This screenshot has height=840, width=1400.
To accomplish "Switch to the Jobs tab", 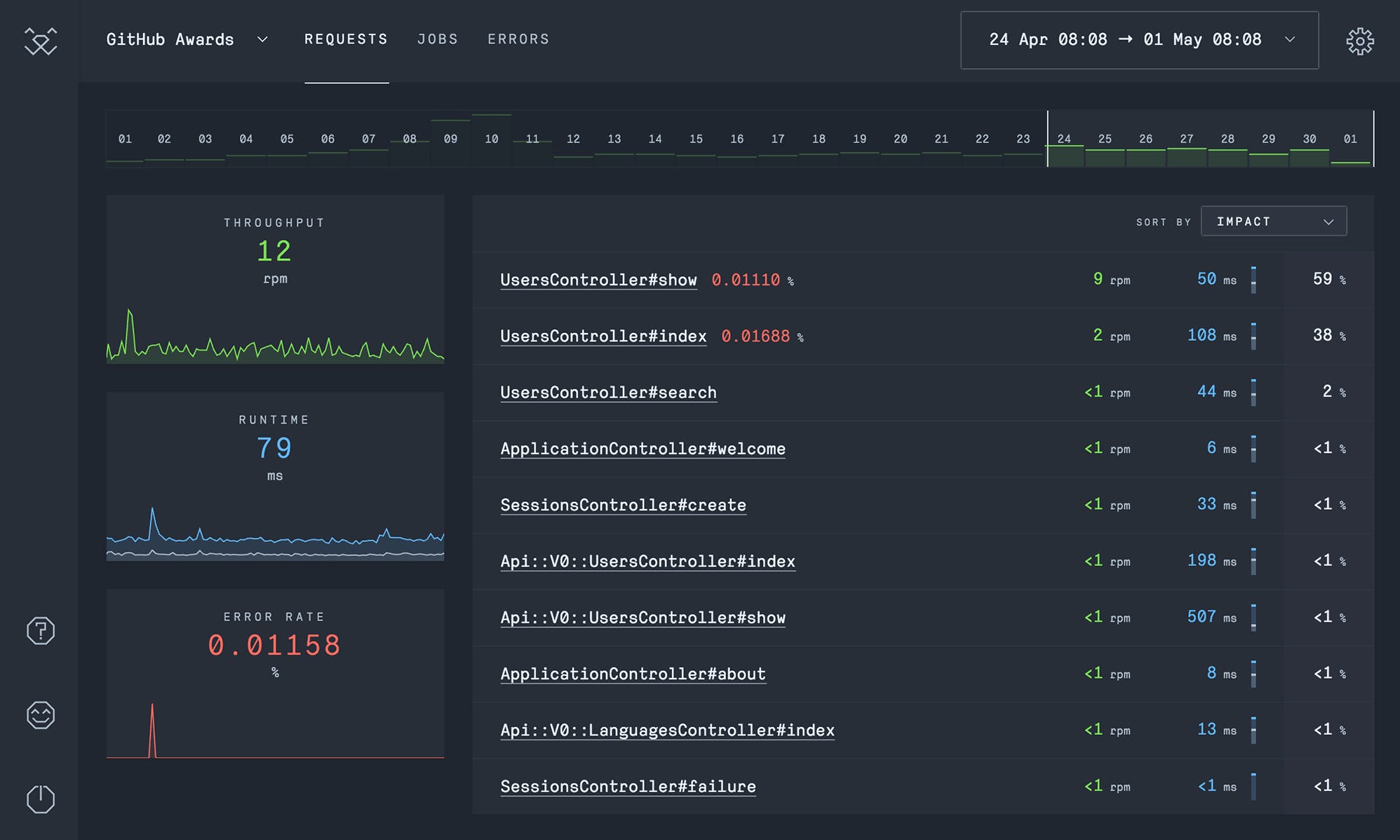I will [438, 39].
